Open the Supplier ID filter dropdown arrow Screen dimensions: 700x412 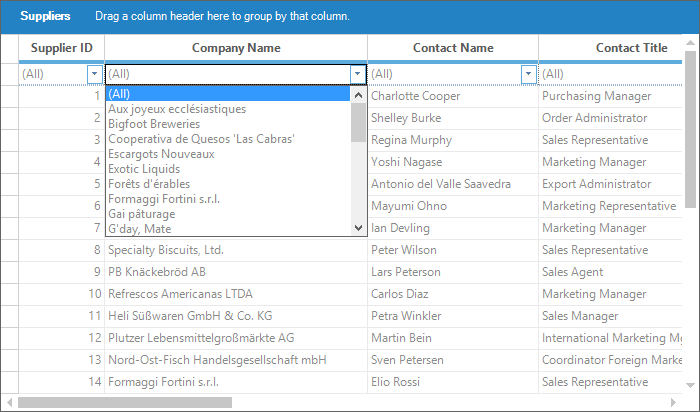[95, 74]
